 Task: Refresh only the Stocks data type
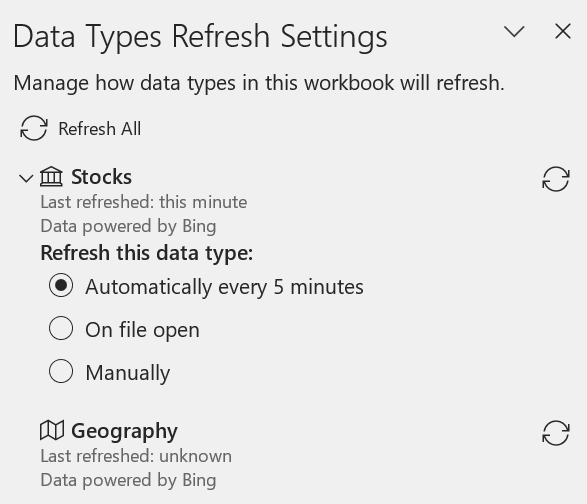point(556,179)
